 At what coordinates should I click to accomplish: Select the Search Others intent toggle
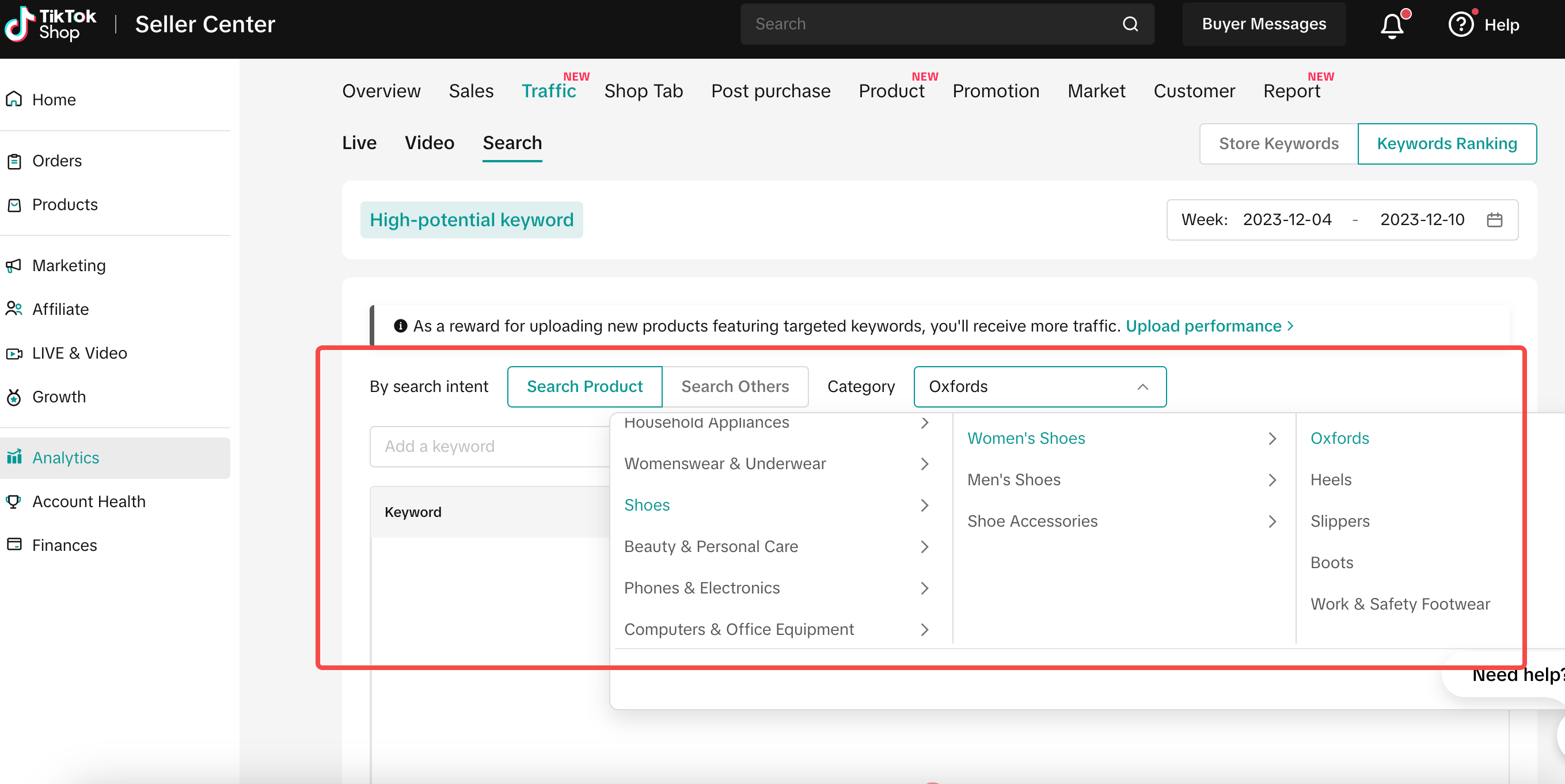pos(735,386)
